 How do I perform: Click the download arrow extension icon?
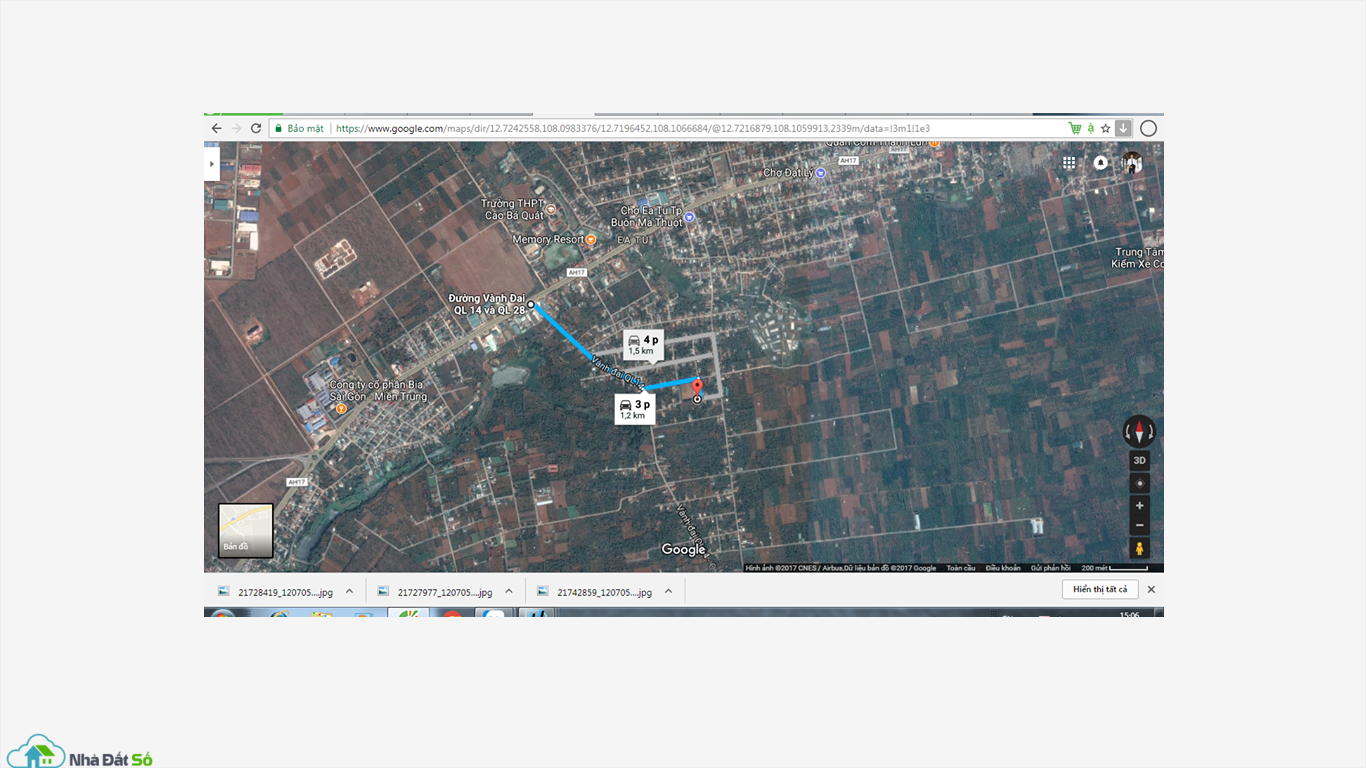point(1123,128)
